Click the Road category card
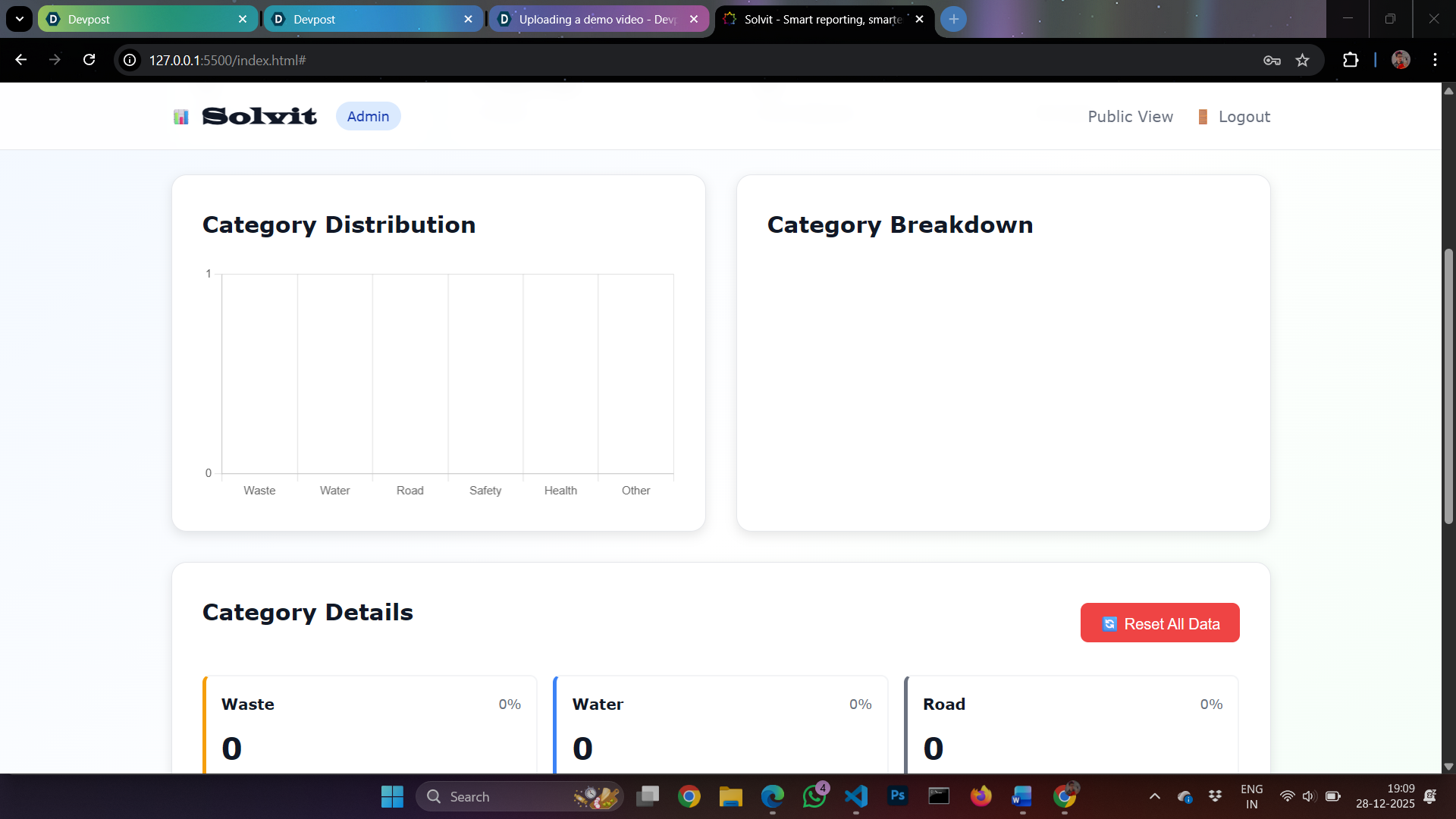Image resolution: width=1456 pixels, height=819 pixels. (1072, 725)
